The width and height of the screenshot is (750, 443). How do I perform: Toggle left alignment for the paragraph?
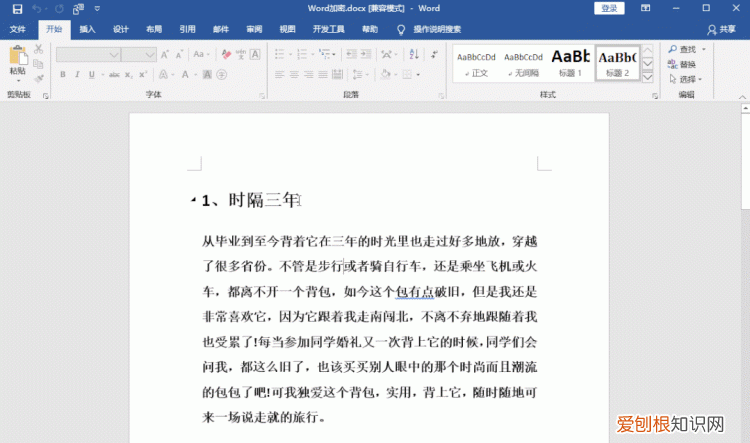click(280, 75)
